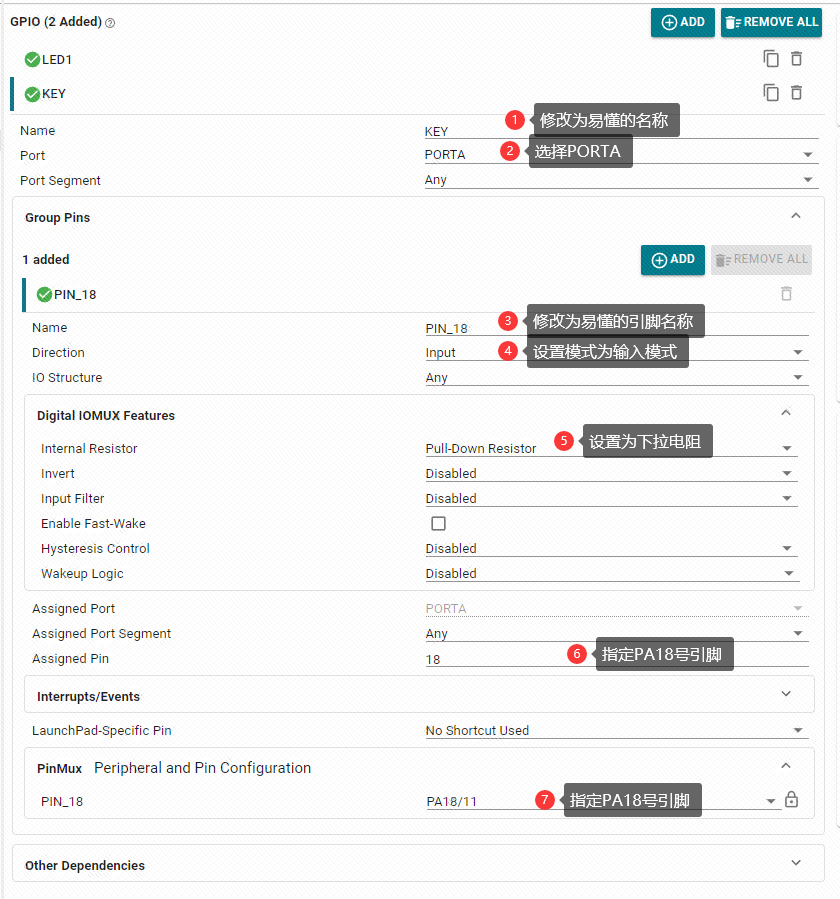Duplicate the LED1 GPIO entry
The image size is (840, 899).
(x=771, y=58)
